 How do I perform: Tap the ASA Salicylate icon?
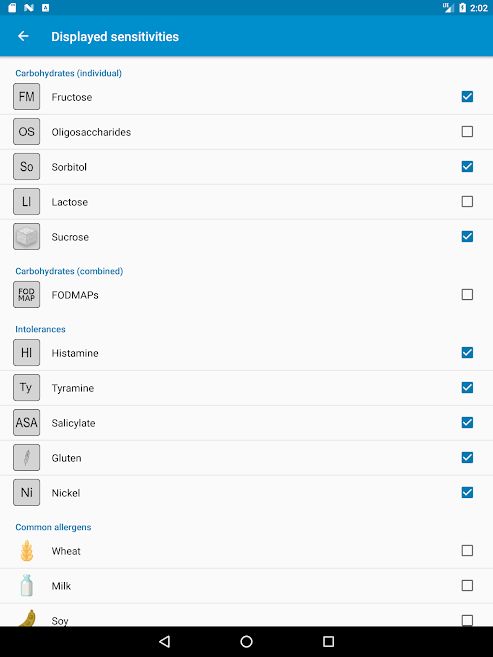(26, 422)
